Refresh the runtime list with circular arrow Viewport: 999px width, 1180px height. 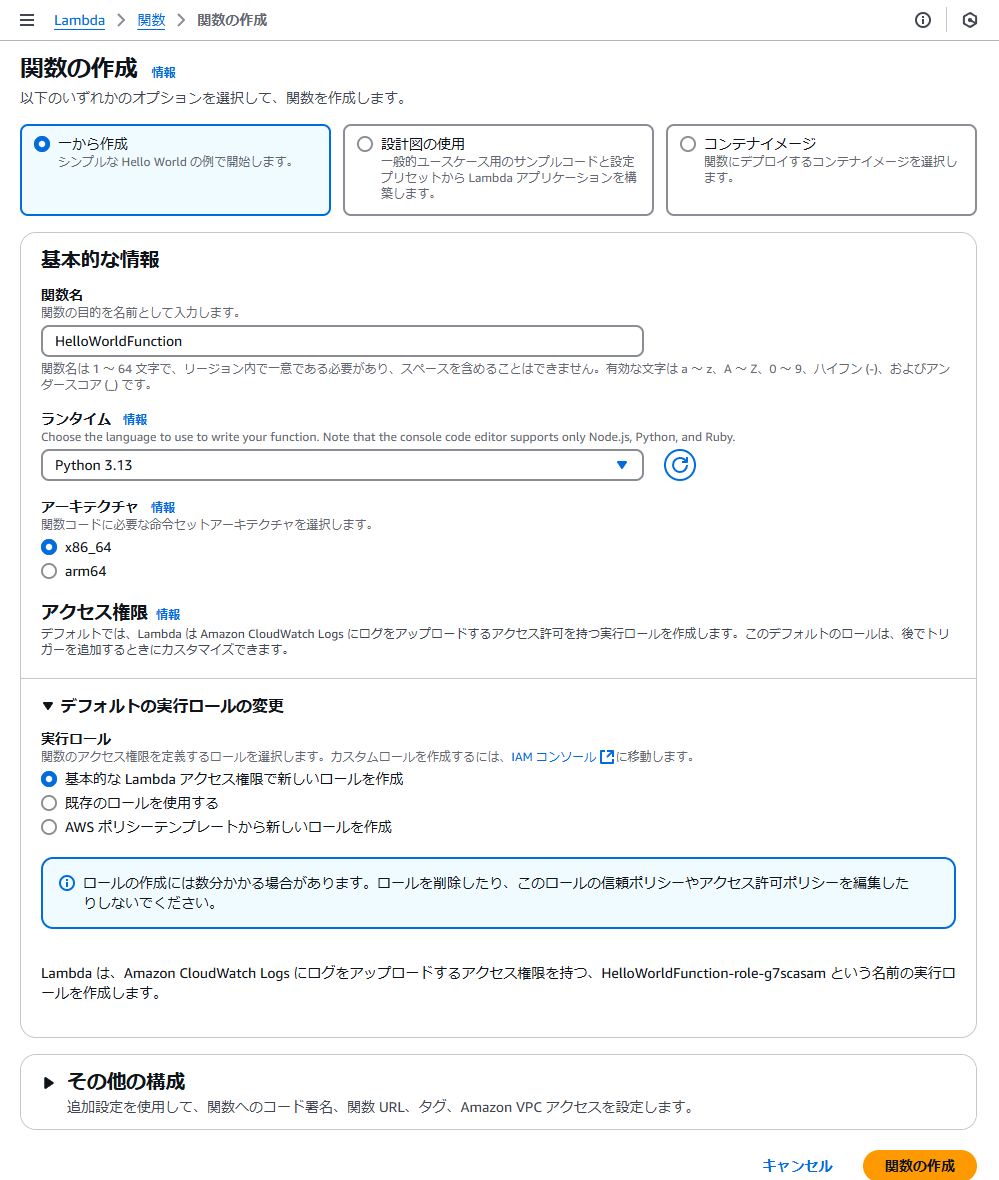tap(679, 465)
